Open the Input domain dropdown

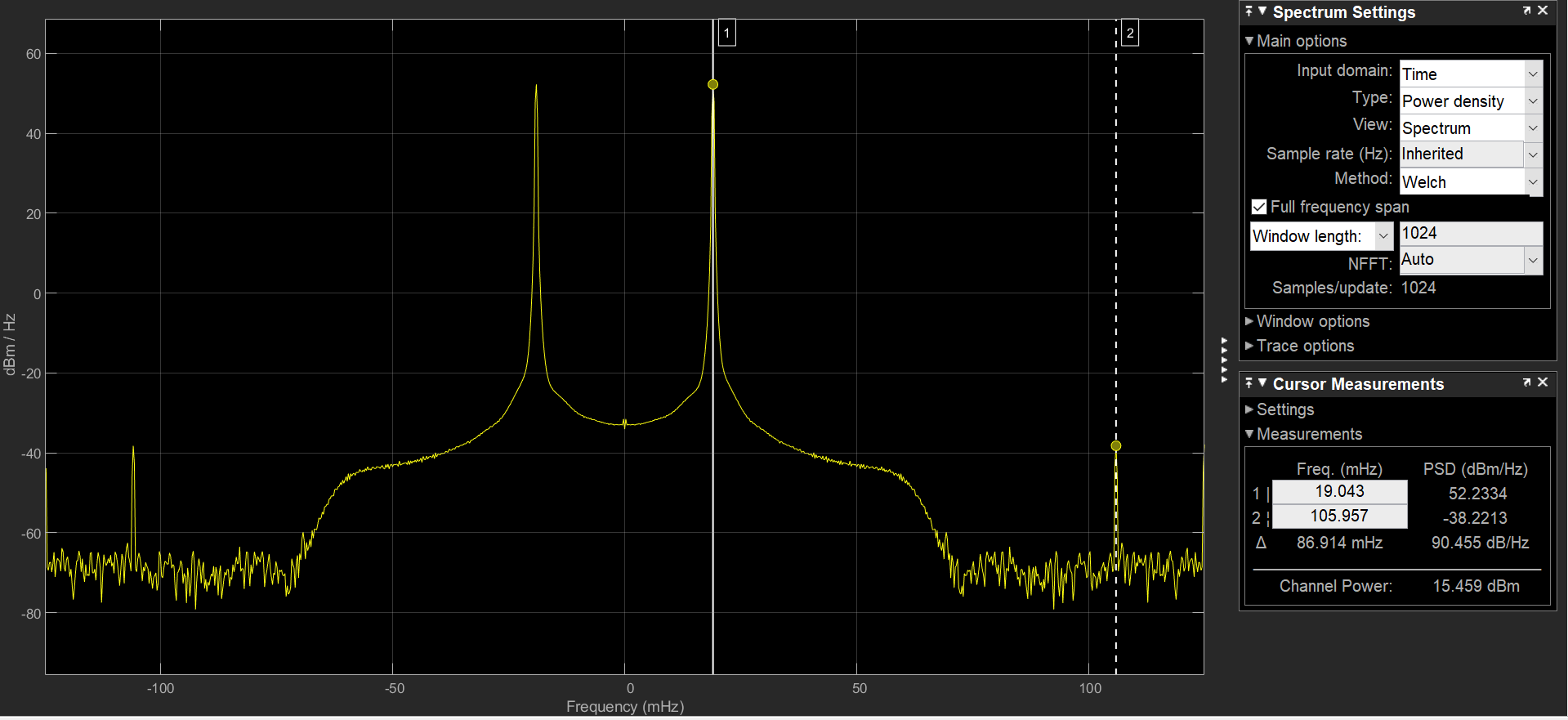coord(1534,74)
